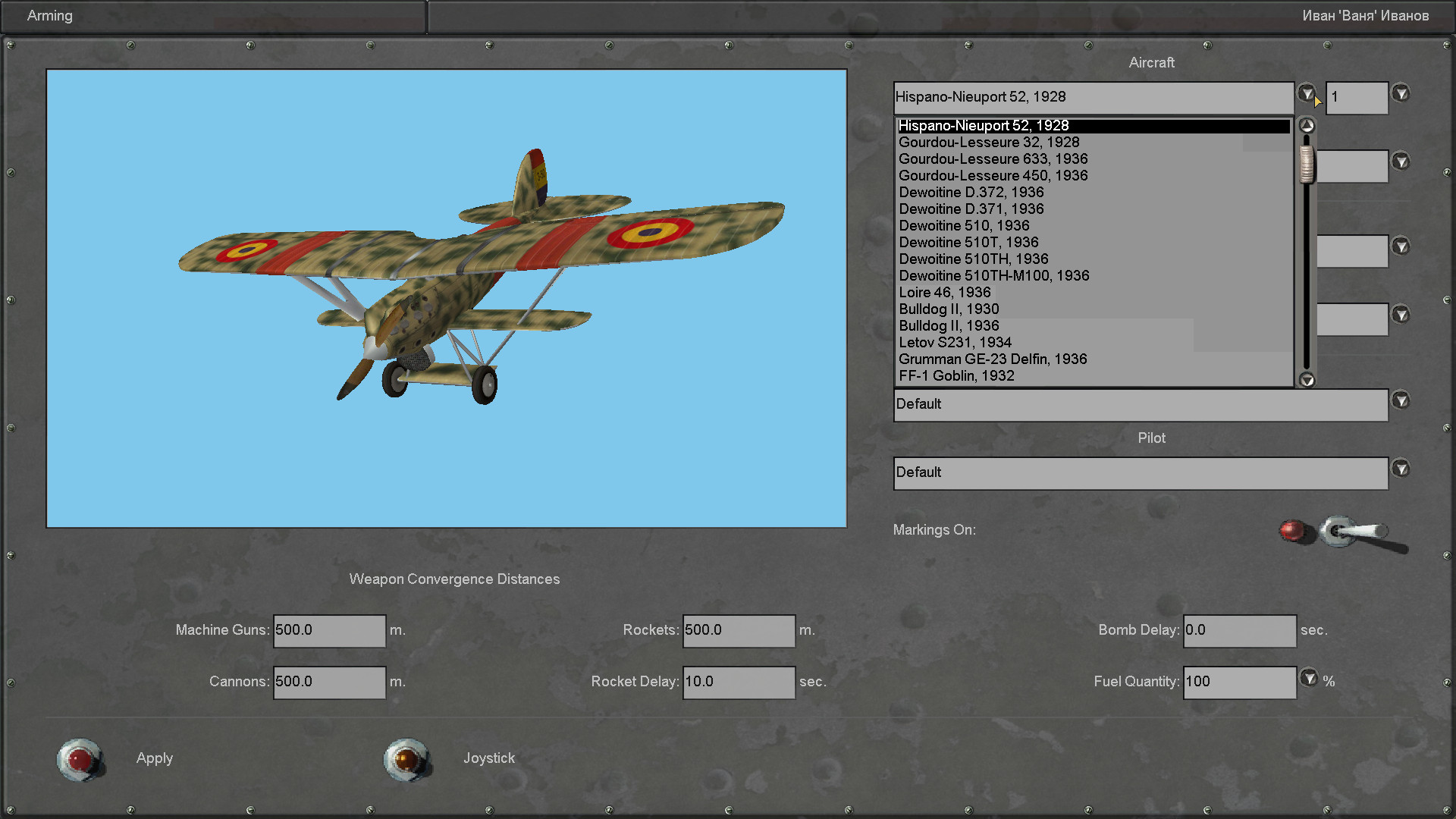
Task: Click the scroll up arrow of aircraft list
Action: pos(1307,126)
